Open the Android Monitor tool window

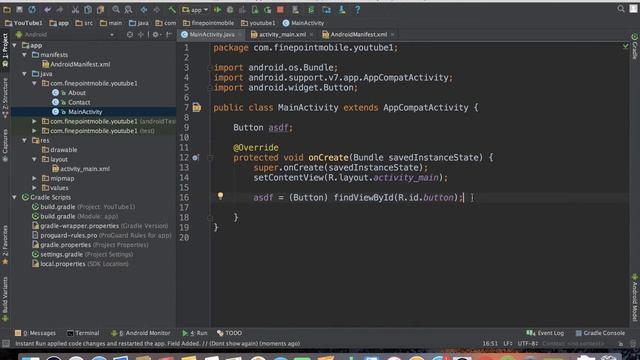(x=141, y=333)
